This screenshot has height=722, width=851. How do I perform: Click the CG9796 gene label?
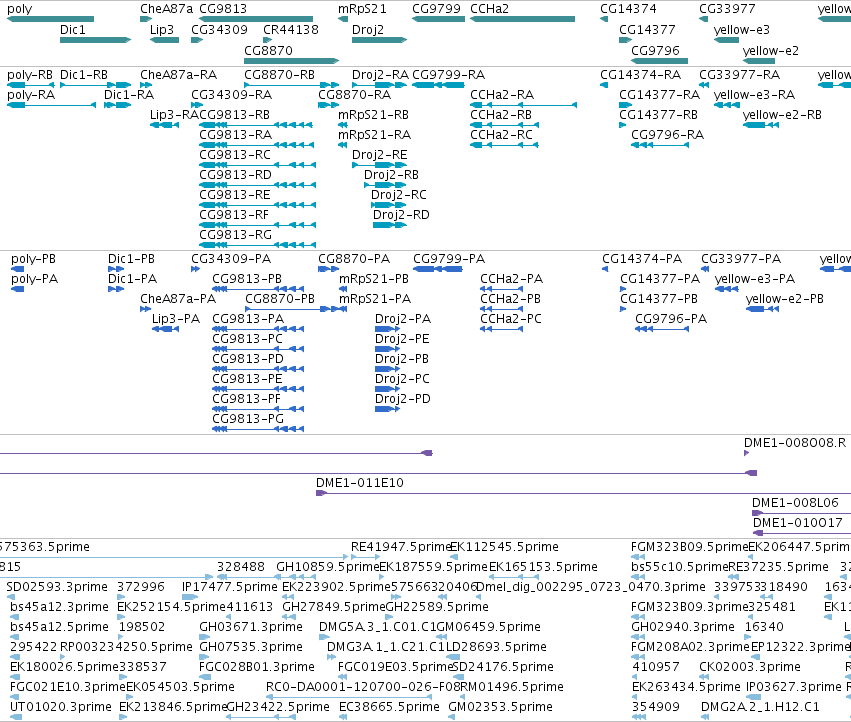(655, 50)
